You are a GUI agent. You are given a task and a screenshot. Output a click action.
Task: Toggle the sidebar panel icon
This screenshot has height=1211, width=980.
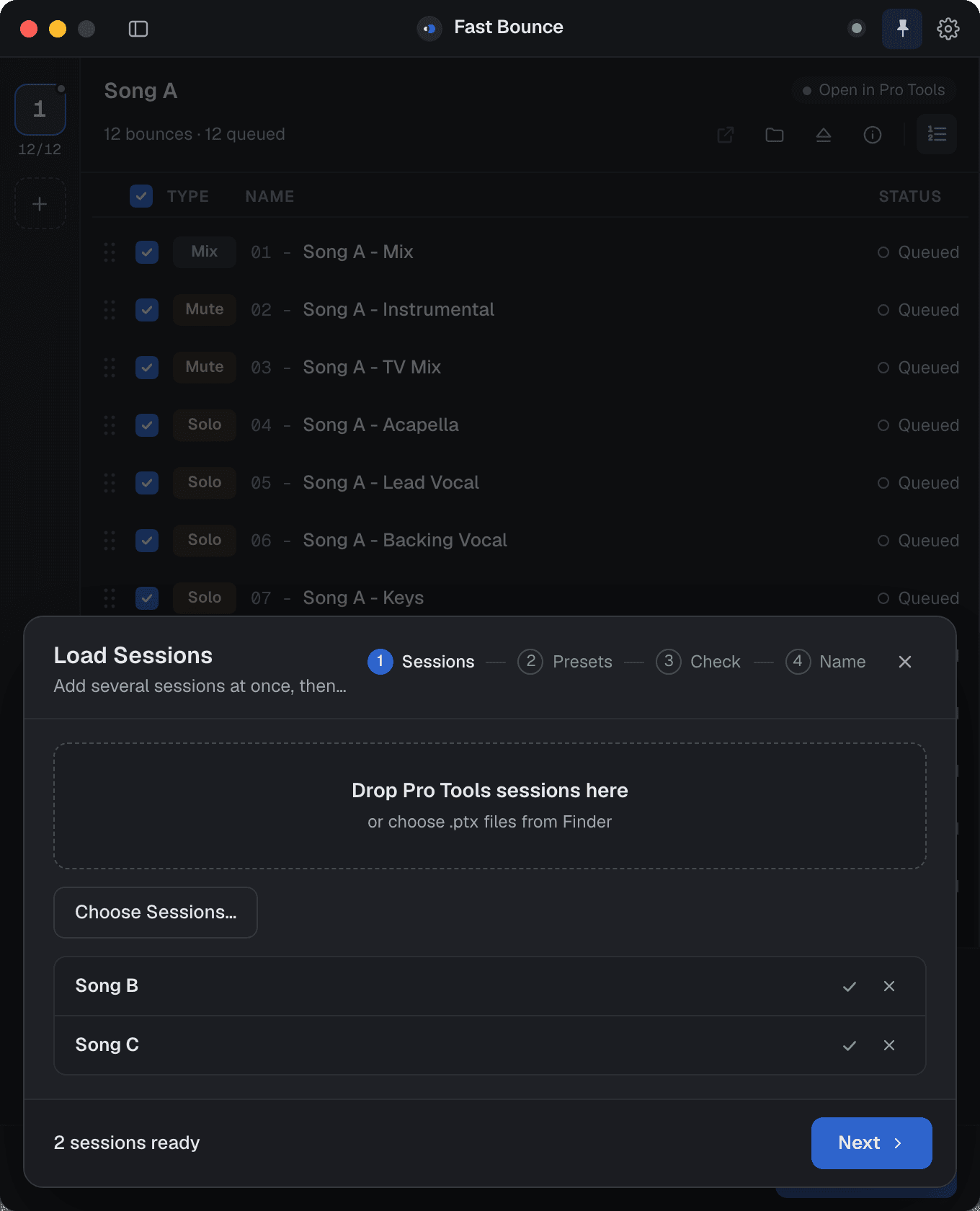[x=138, y=29]
